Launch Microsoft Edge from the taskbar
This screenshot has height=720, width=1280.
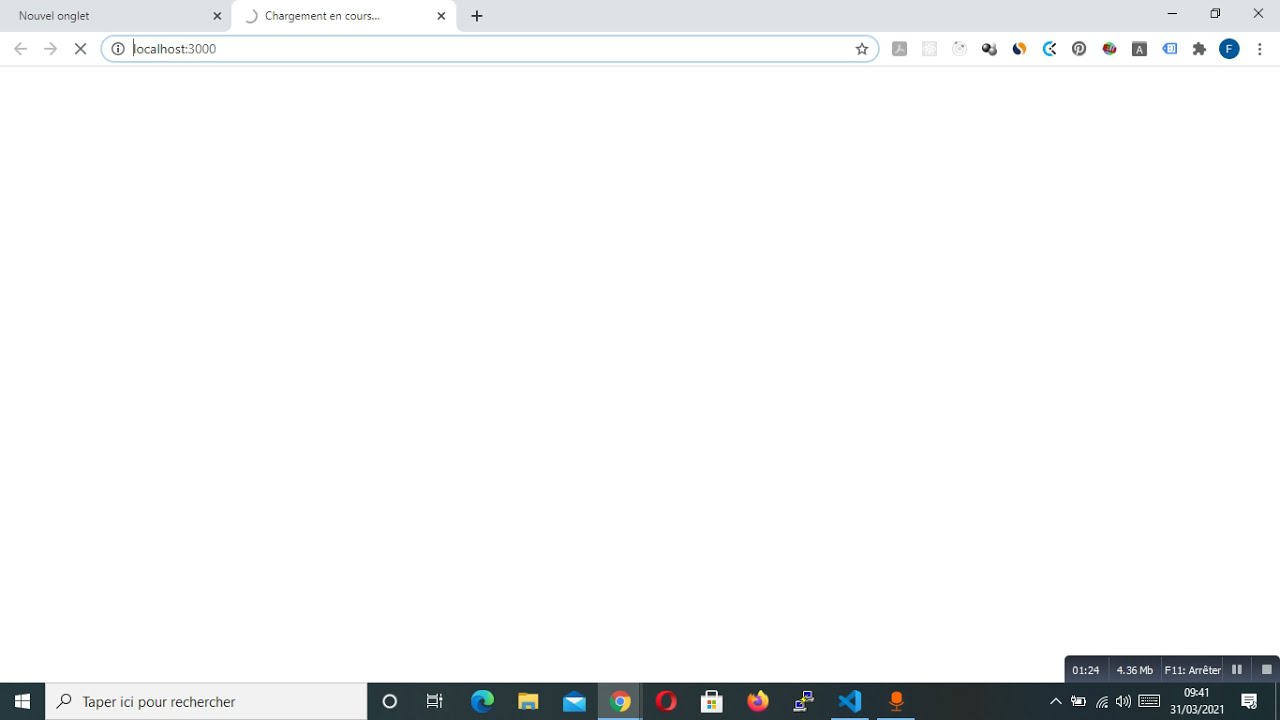tap(482, 701)
